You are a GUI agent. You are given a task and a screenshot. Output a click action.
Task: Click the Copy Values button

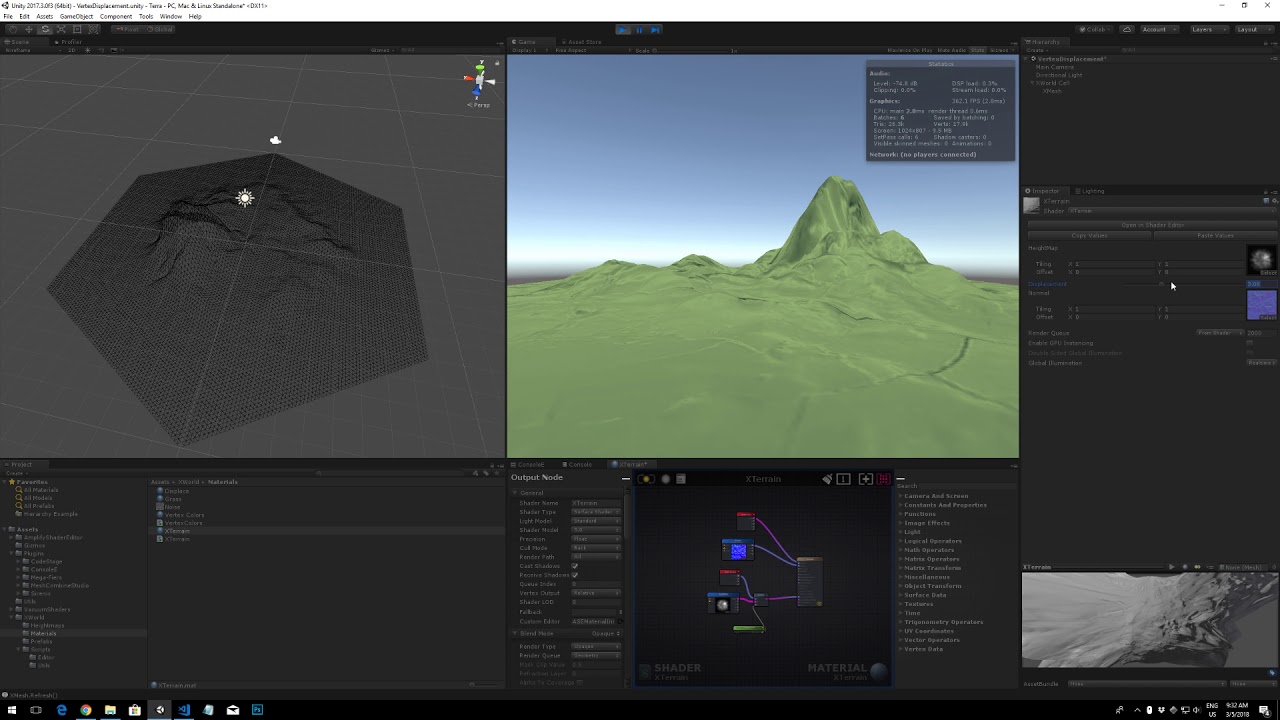click(x=1089, y=236)
